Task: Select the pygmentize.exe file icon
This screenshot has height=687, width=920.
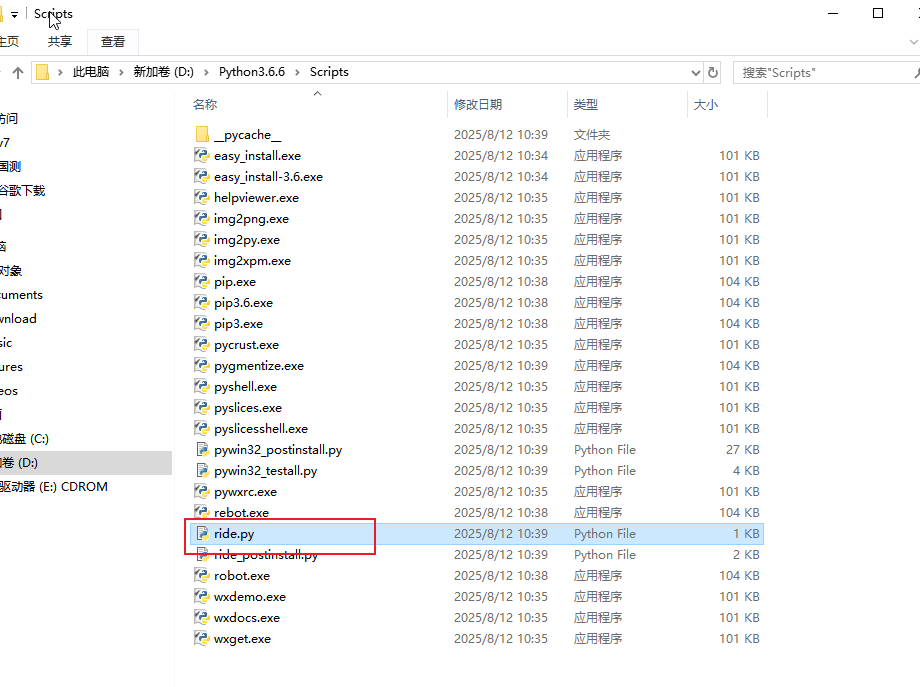Action: (202, 366)
